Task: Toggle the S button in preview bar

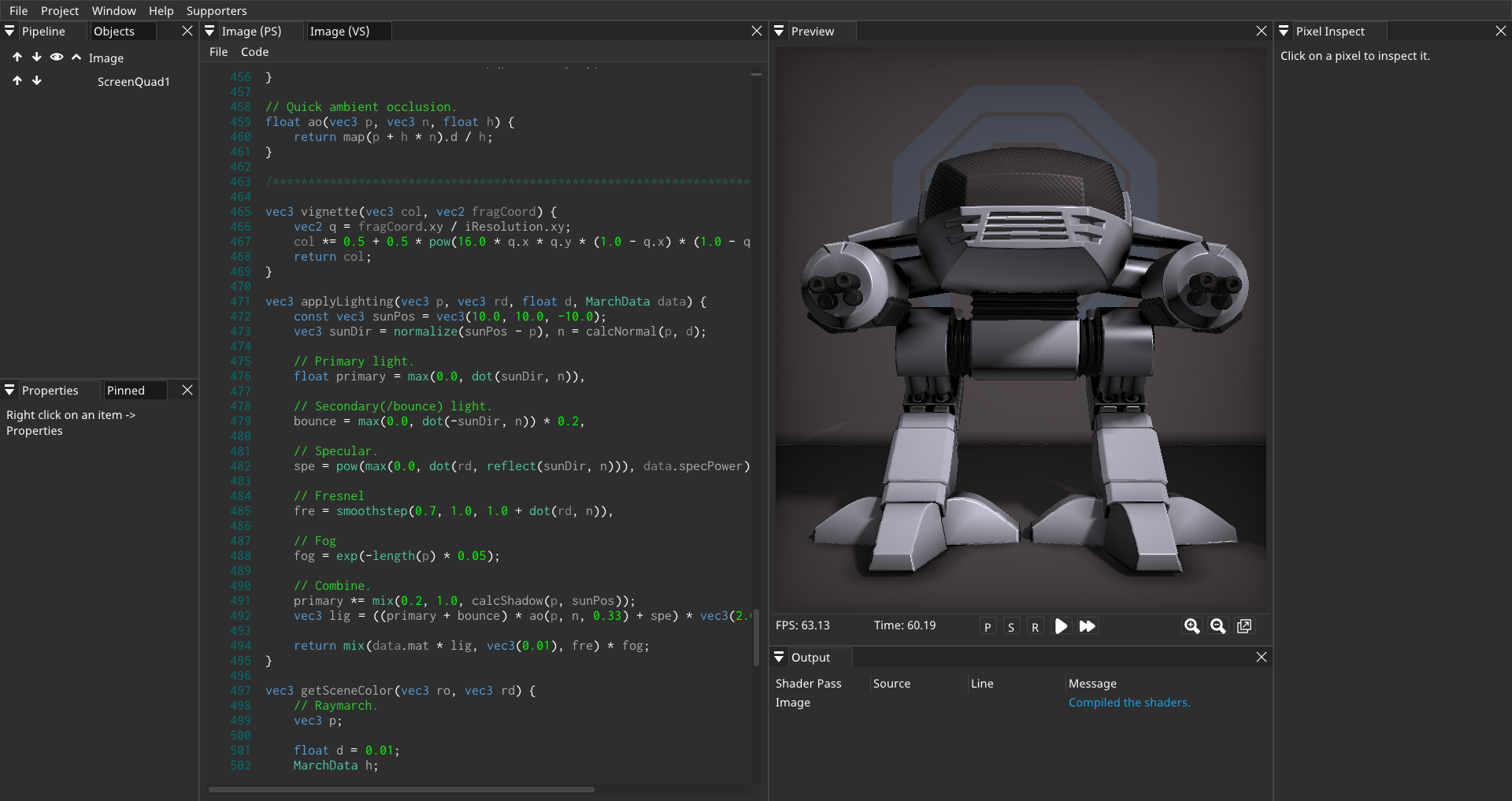Action: [1011, 627]
